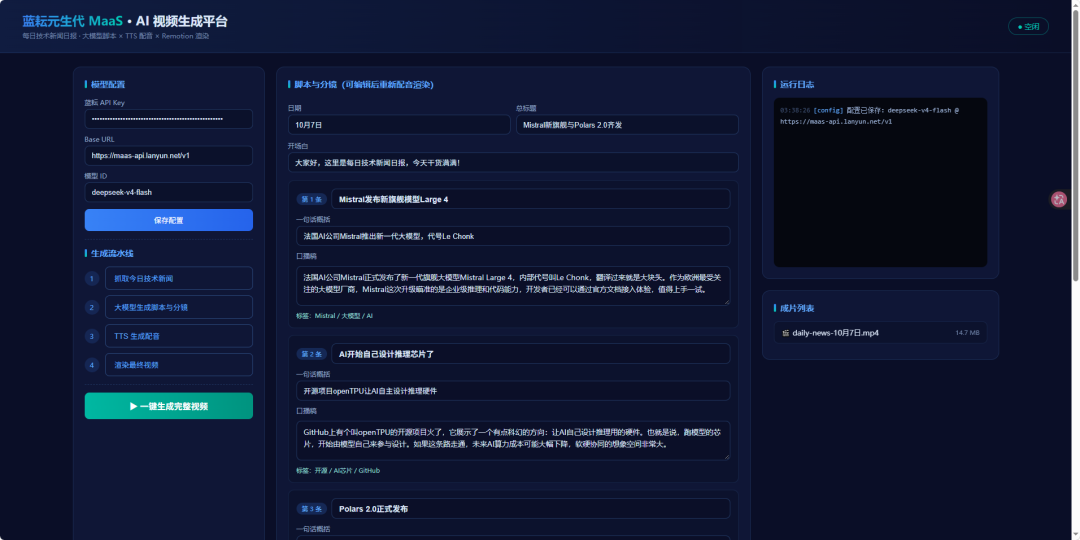Screen dimensions: 1080x540
Task: Run step 抓取今日技术新闻
Action: click(179, 279)
